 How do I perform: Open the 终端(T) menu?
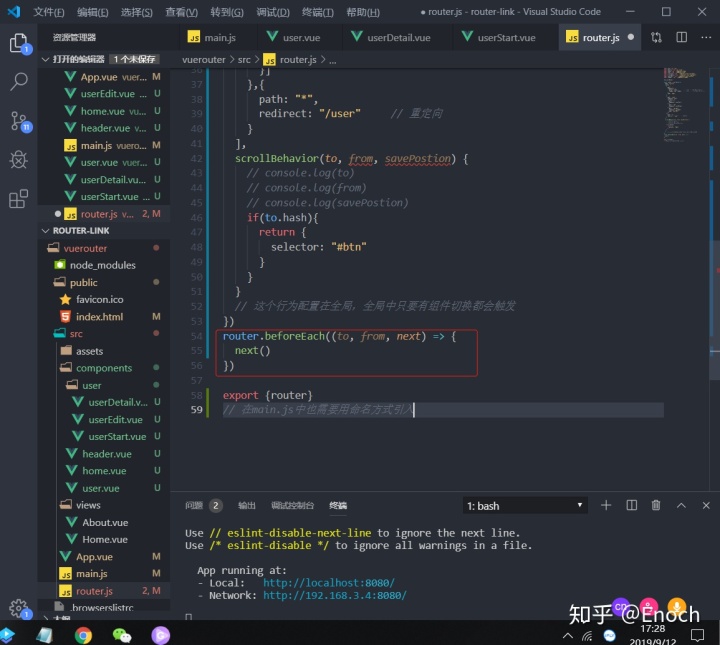[318, 12]
